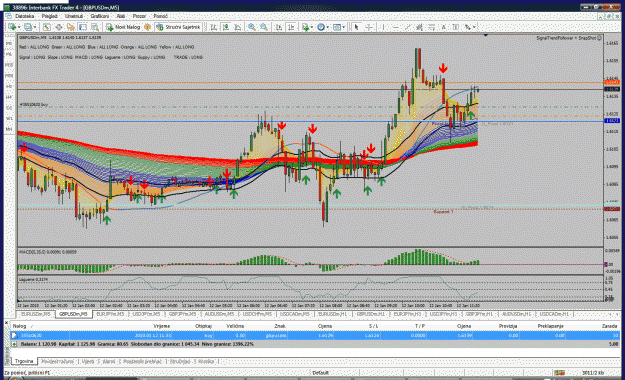Select the arrows drawing tool
The height and width of the screenshot is (380, 625).
467,27
